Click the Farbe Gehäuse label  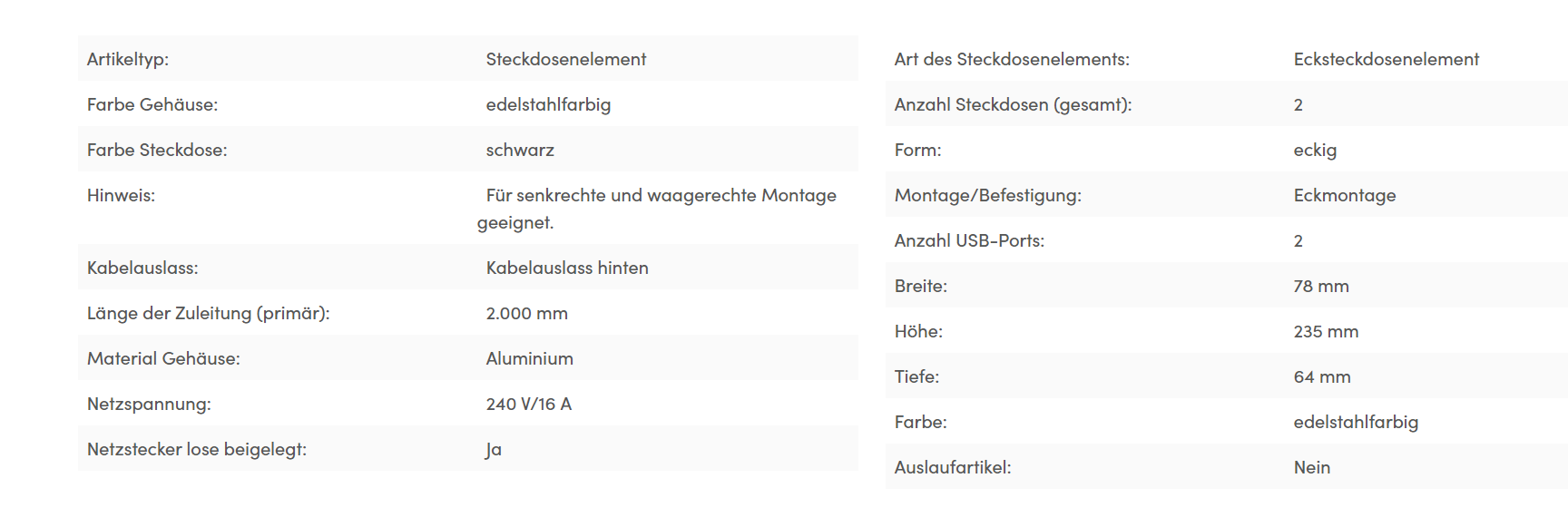152,104
